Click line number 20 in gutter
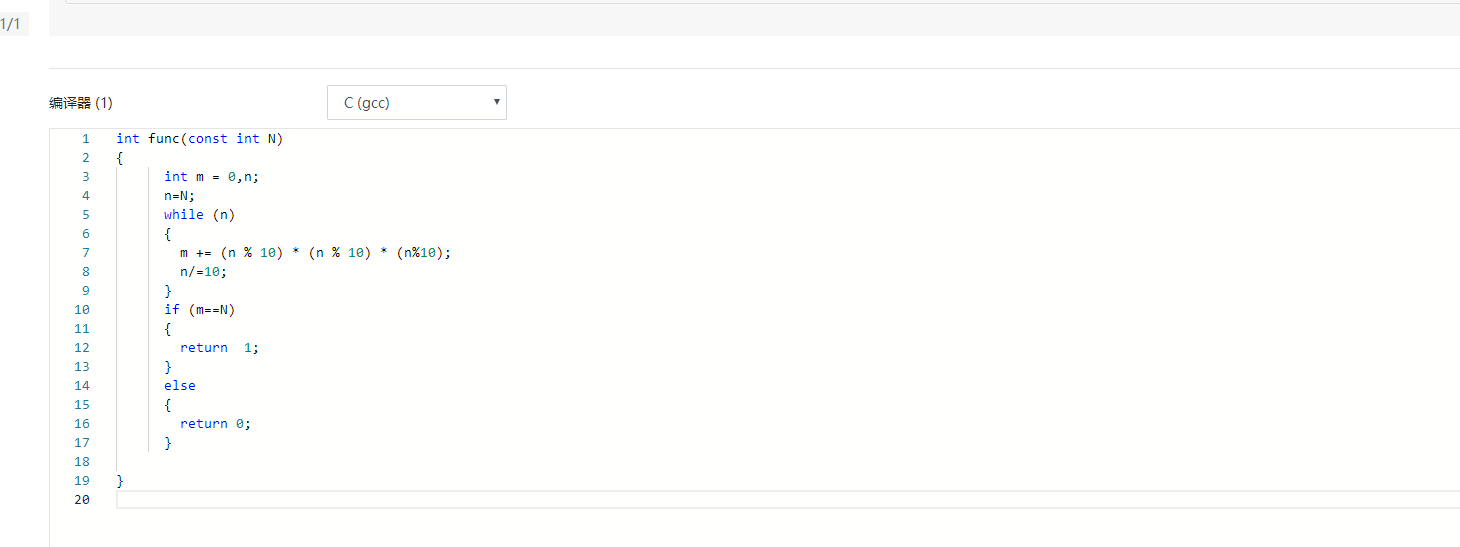 82,499
